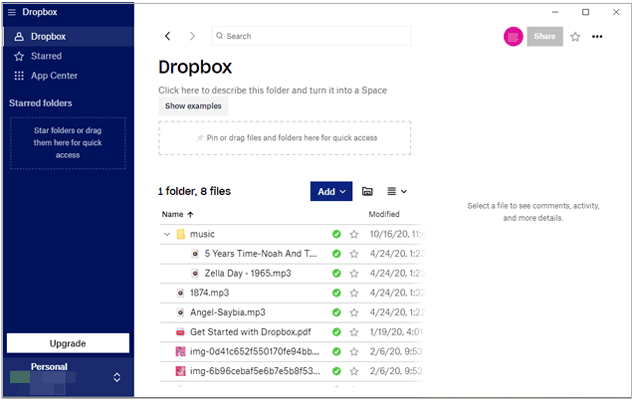The image size is (634, 400).
Task: Click the Share button
Action: 545,36
